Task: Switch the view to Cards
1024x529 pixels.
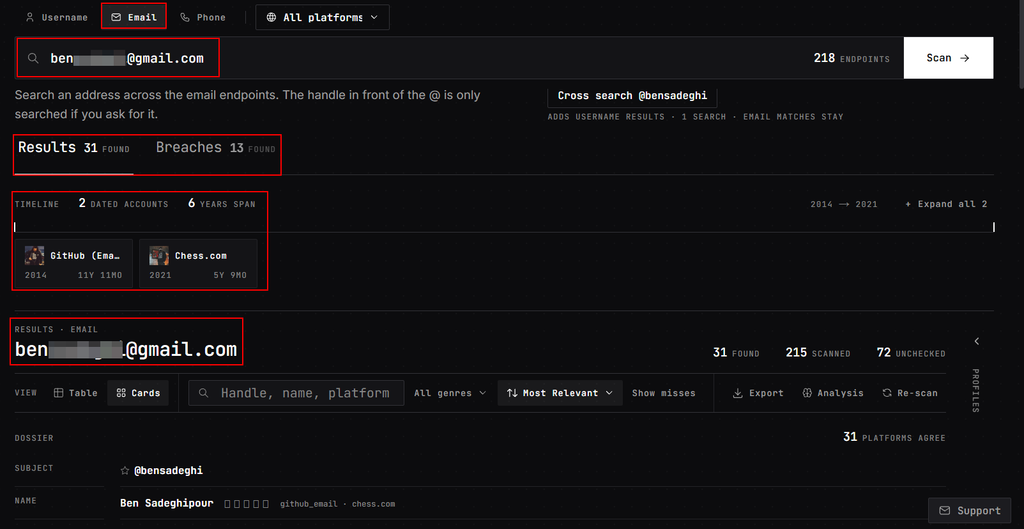Action: (x=138, y=393)
